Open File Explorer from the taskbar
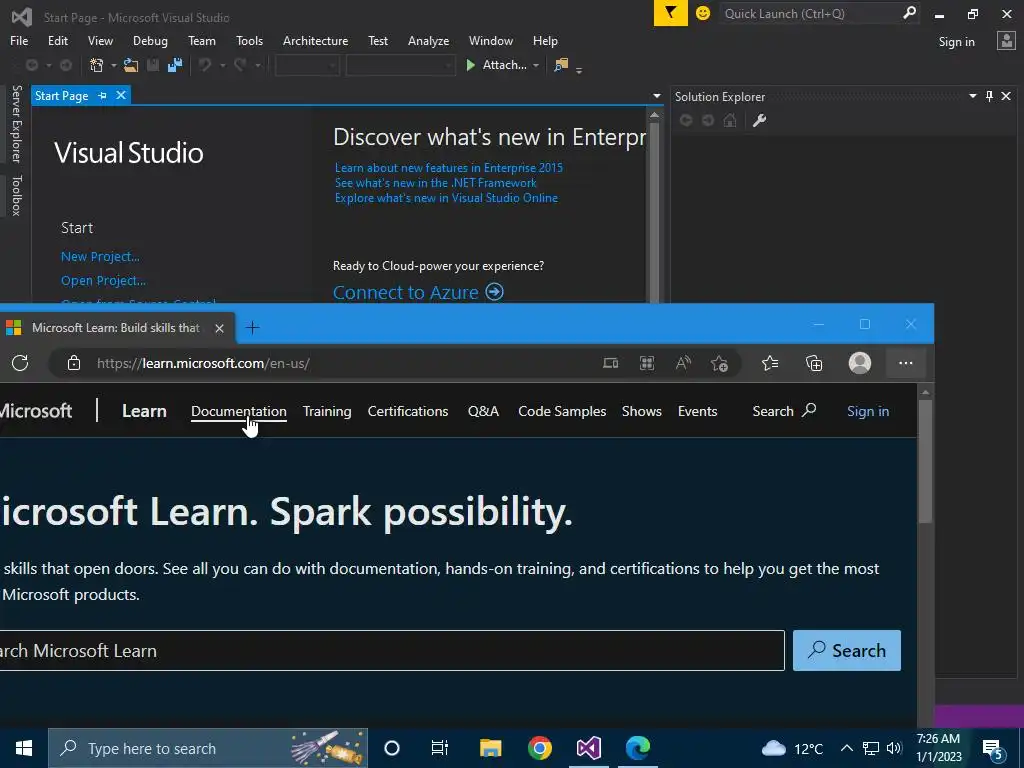The height and width of the screenshot is (768, 1024). pos(490,748)
